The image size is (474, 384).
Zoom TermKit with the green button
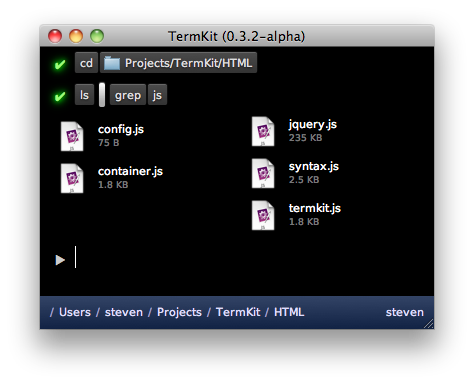(97, 36)
